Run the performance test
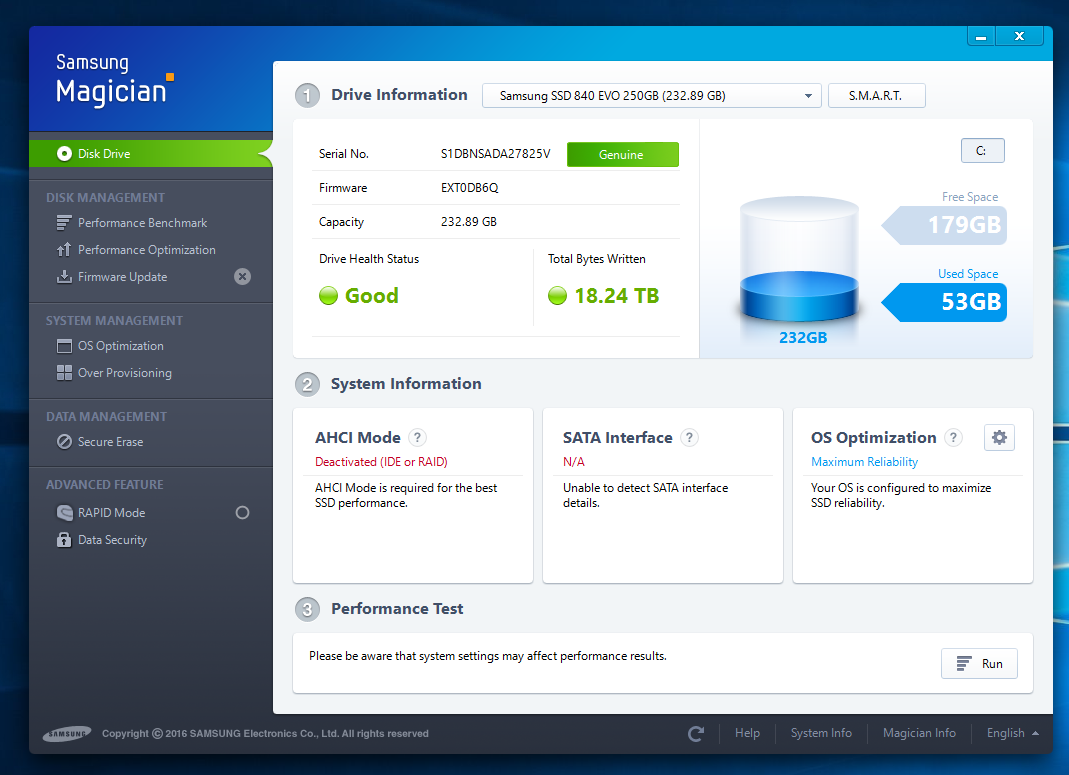This screenshot has height=775, width=1069. click(980, 664)
